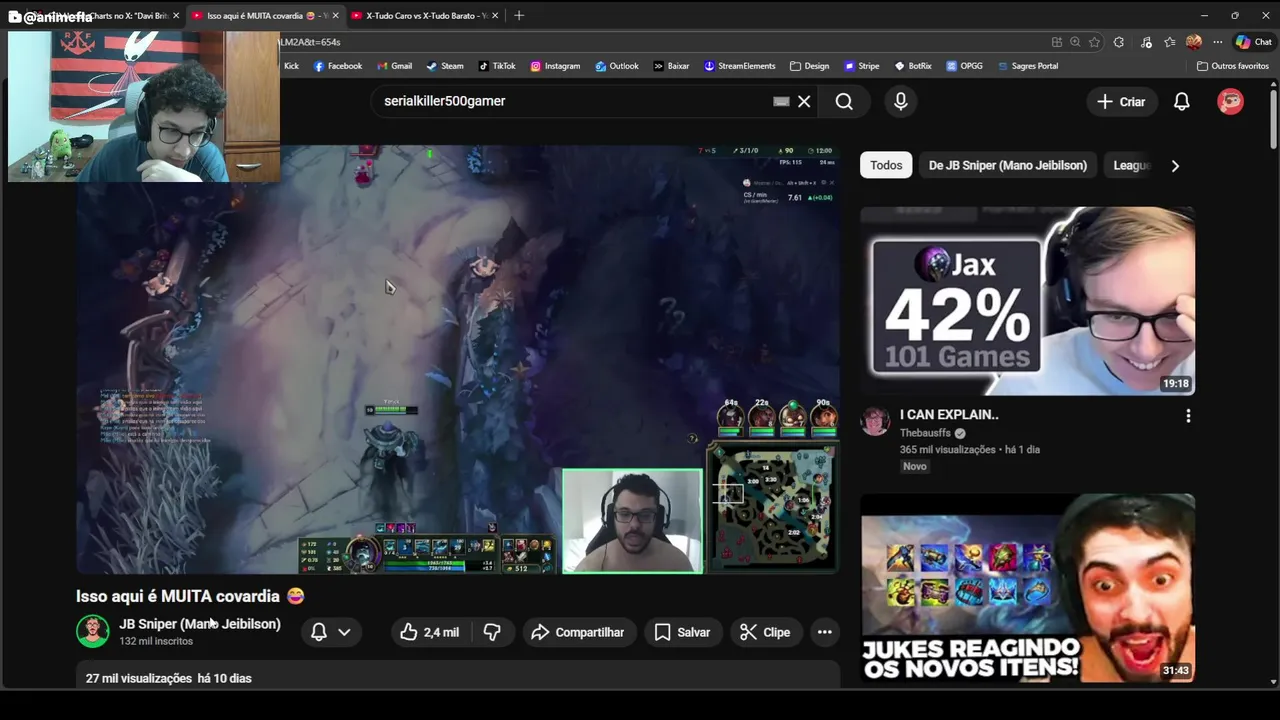Open the on-screen keyboard icon in search
Screen dimensions: 1280x720
[x=782, y=101]
